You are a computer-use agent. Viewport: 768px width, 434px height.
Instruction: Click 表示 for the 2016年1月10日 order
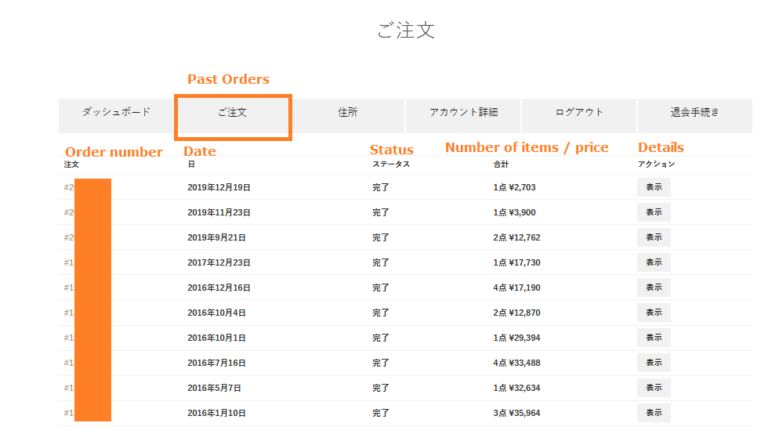653,412
